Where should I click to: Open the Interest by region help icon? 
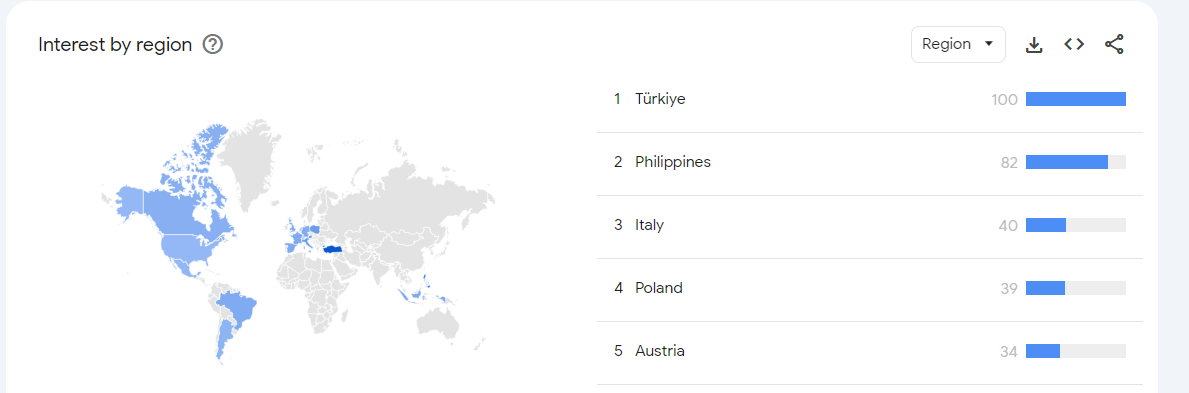coord(213,45)
